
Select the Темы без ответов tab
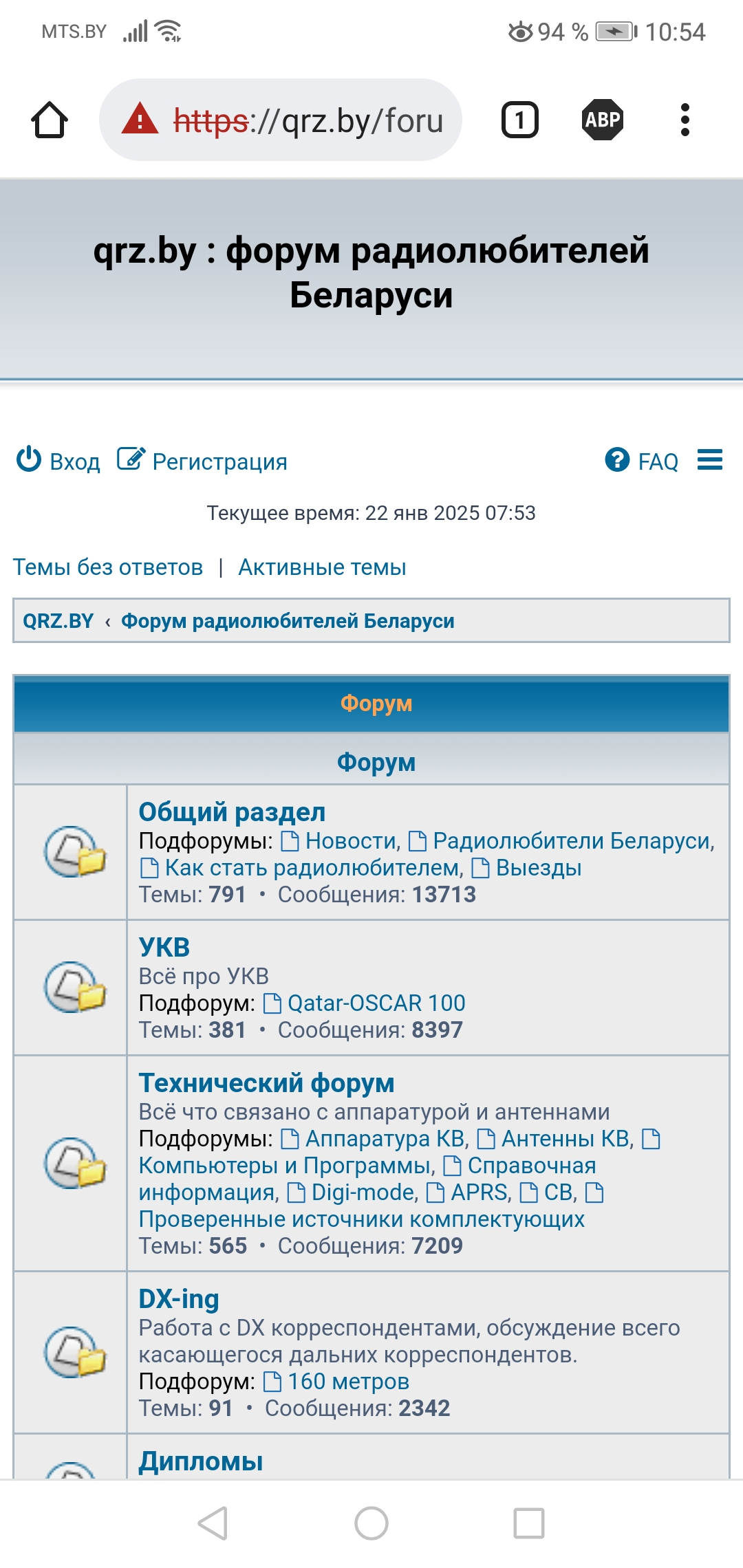108,567
